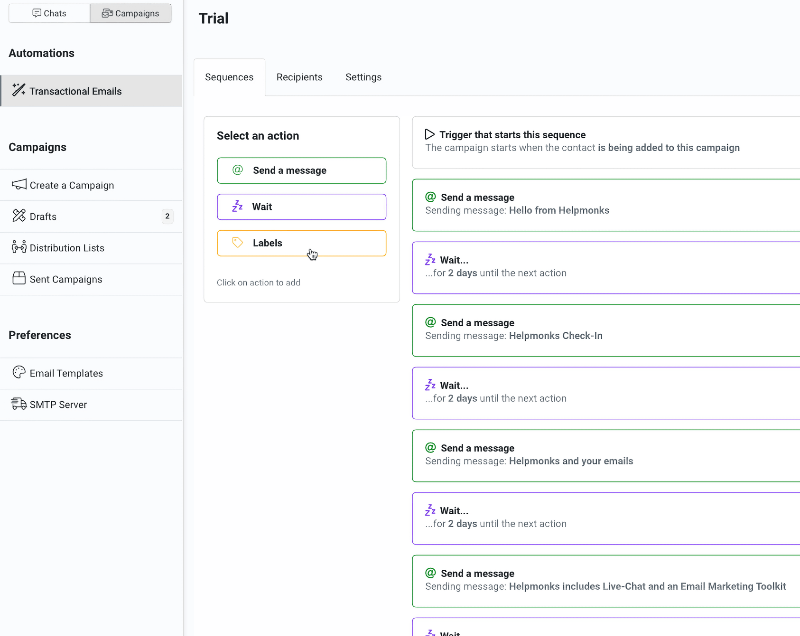The height and width of the screenshot is (636, 800).
Task: Open Email Templates preferences
Action: [x=91, y=373]
